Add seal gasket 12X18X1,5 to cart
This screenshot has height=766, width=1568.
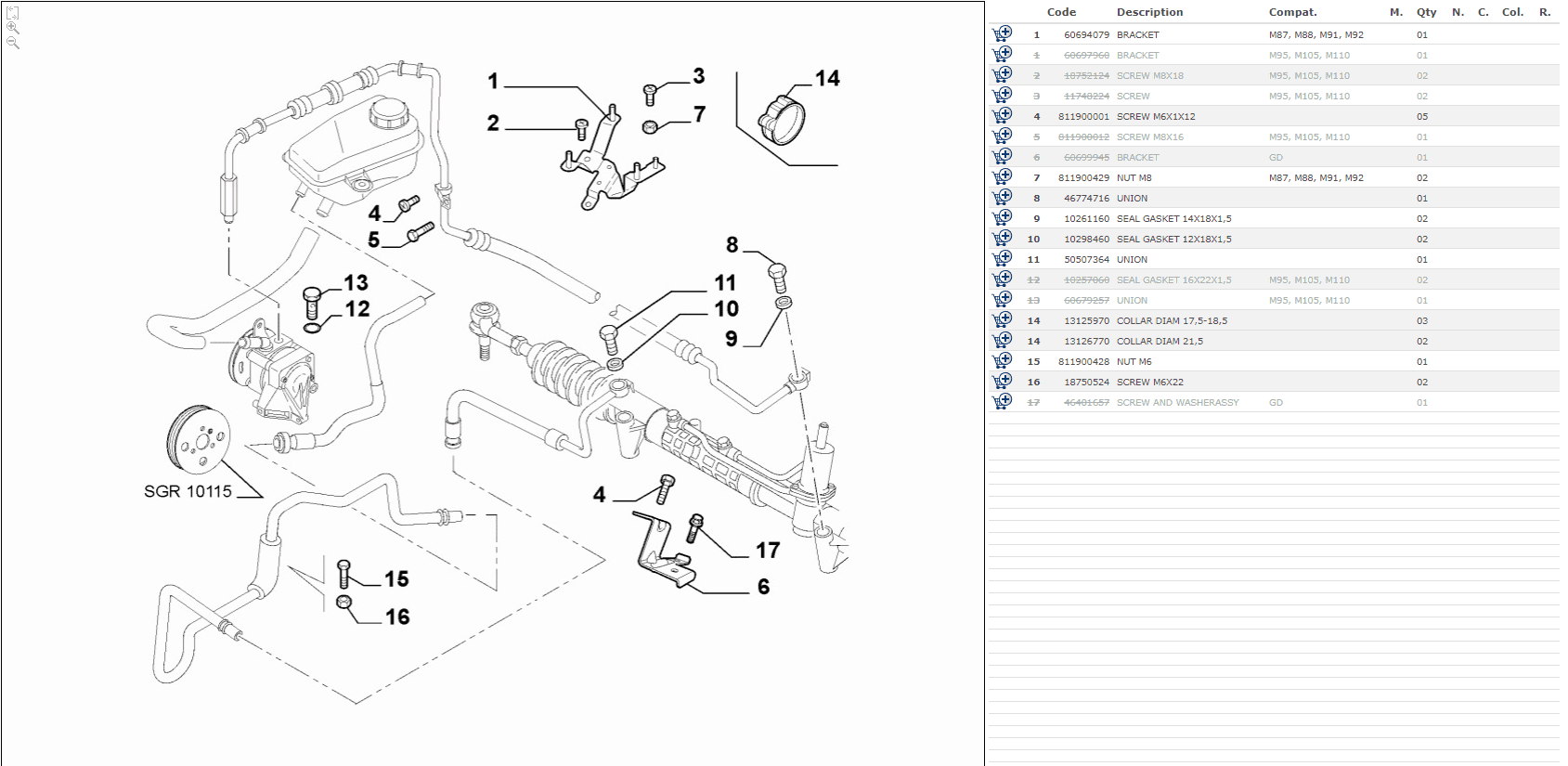(x=1003, y=239)
